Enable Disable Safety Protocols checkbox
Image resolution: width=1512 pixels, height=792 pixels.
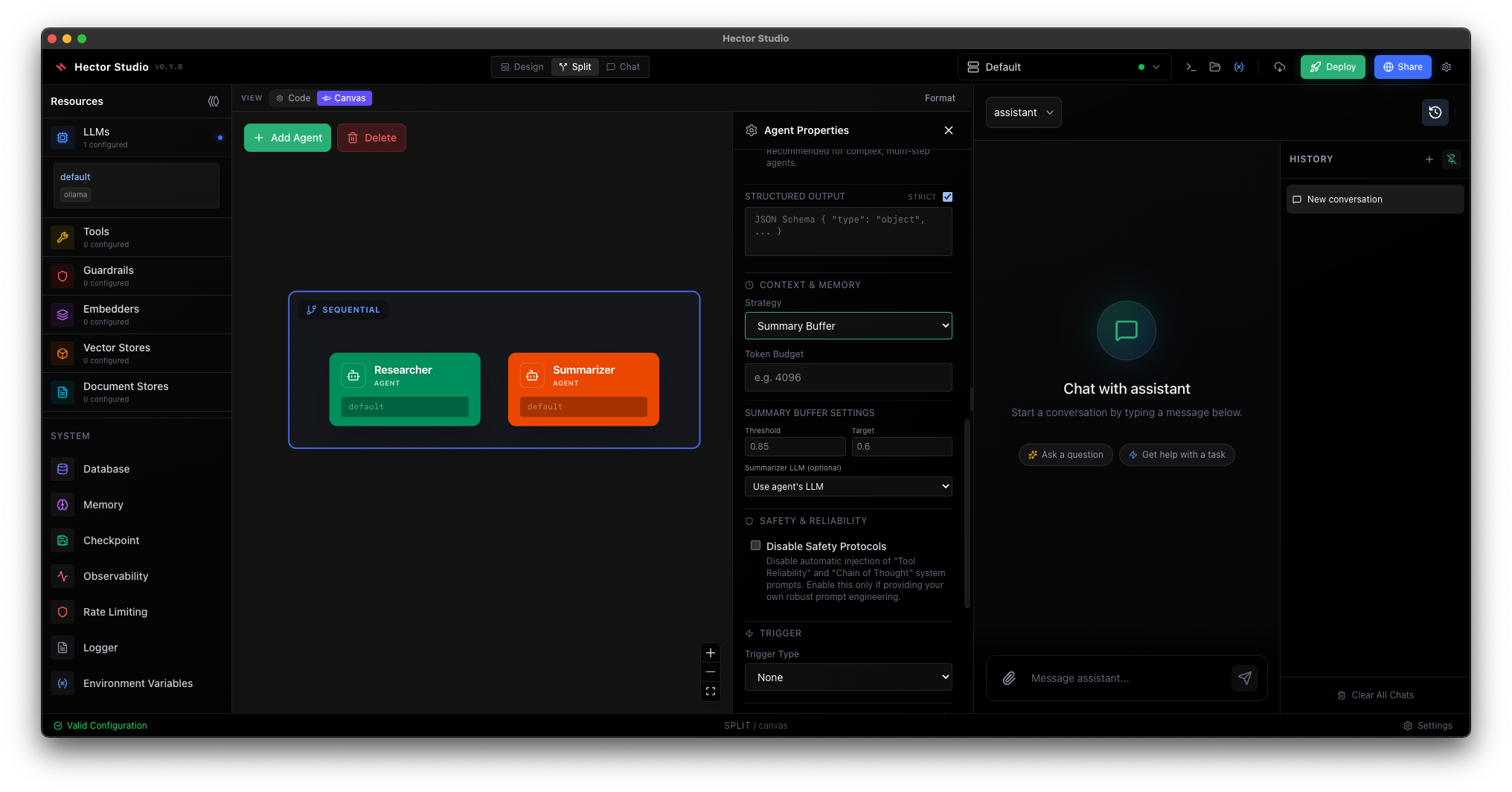756,546
